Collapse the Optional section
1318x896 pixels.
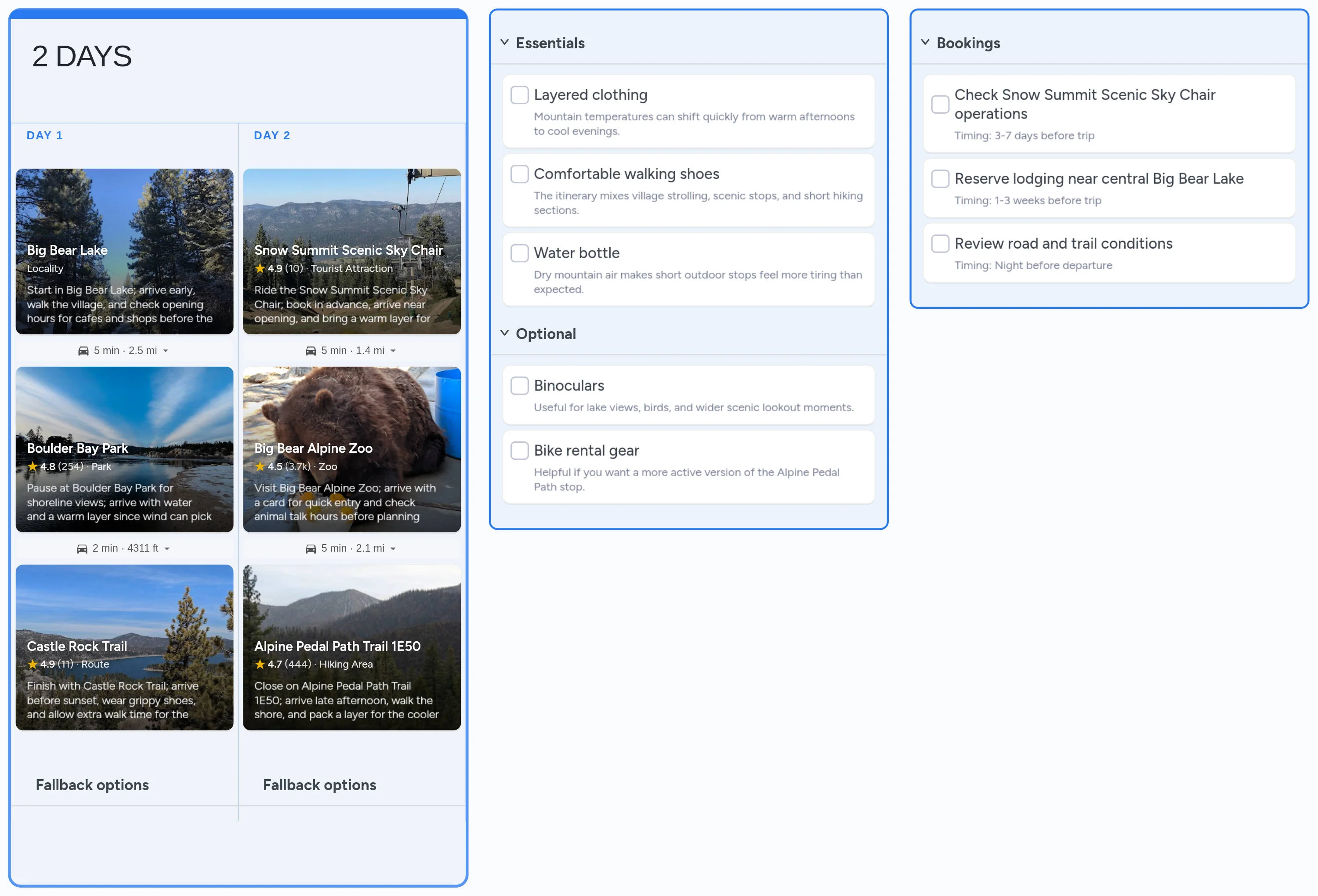(505, 333)
